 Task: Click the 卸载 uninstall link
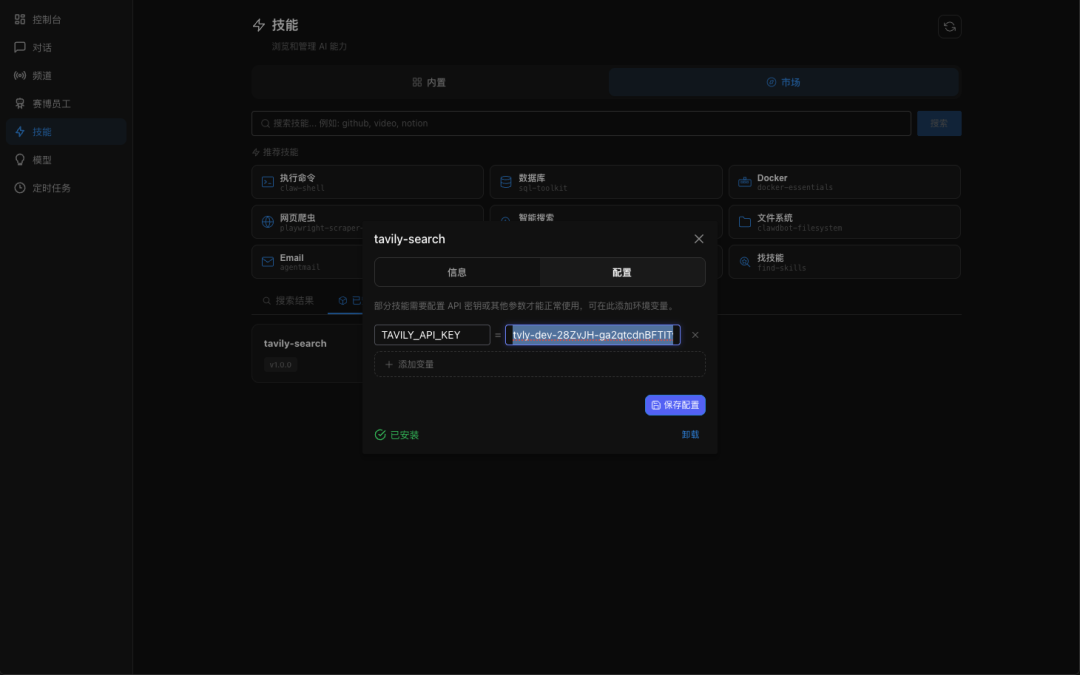[690, 435]
